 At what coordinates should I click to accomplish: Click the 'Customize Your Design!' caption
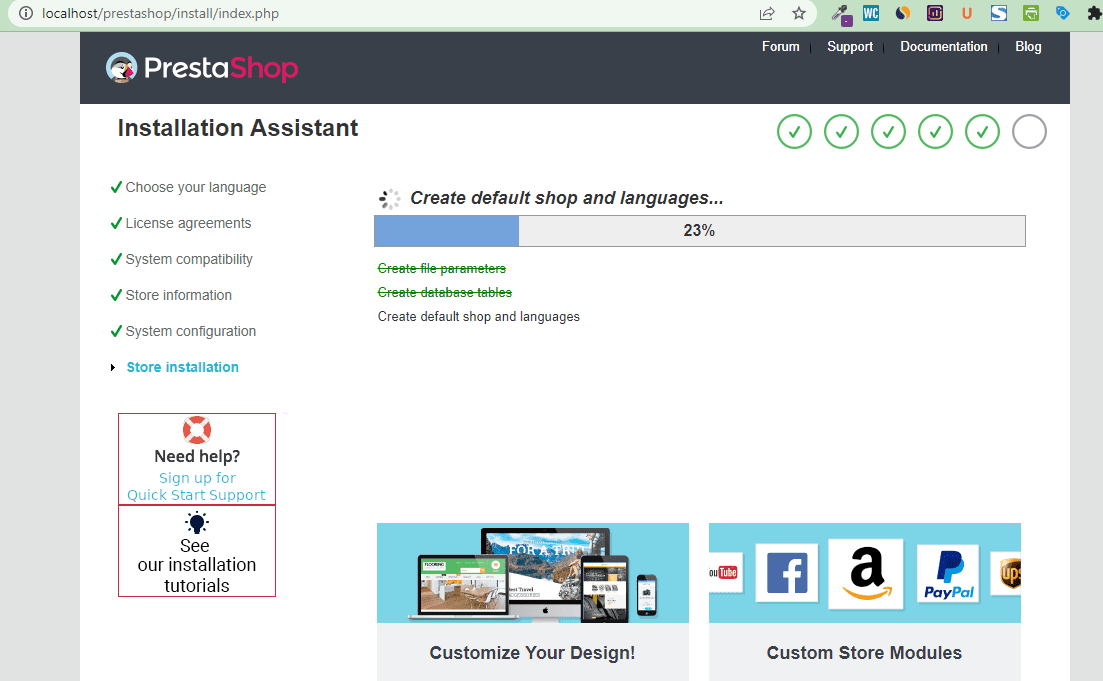click(533, 653)
